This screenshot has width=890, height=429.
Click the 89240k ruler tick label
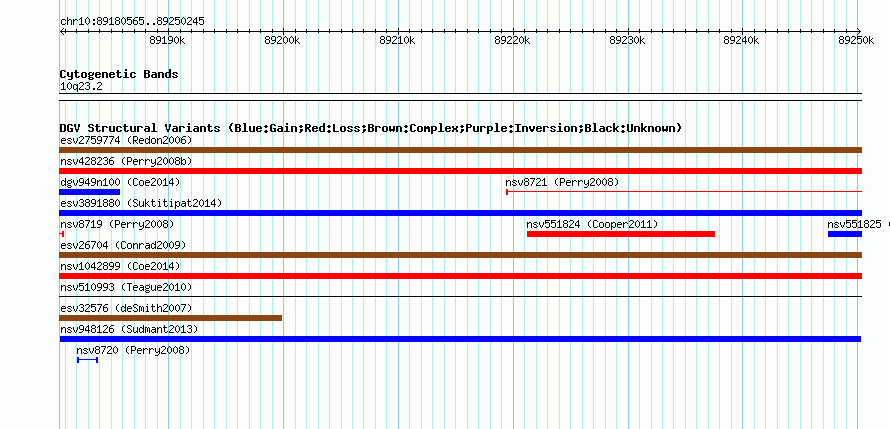[742, 40]
